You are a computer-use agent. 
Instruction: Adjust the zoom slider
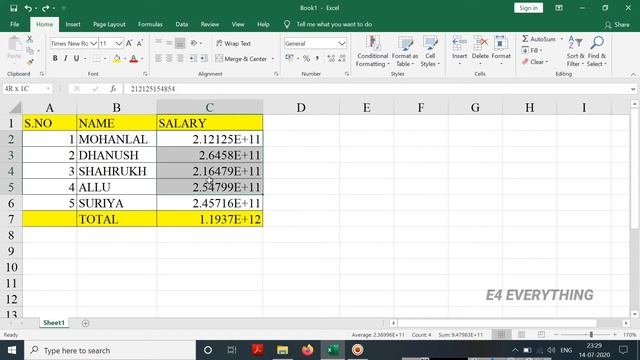[x=591, y=335]
